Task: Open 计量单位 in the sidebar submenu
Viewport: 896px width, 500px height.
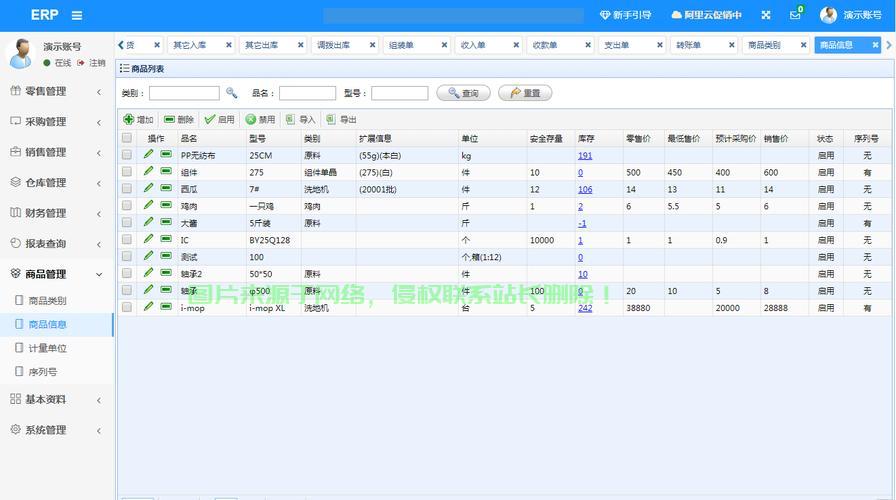Action: pos(57,348)
